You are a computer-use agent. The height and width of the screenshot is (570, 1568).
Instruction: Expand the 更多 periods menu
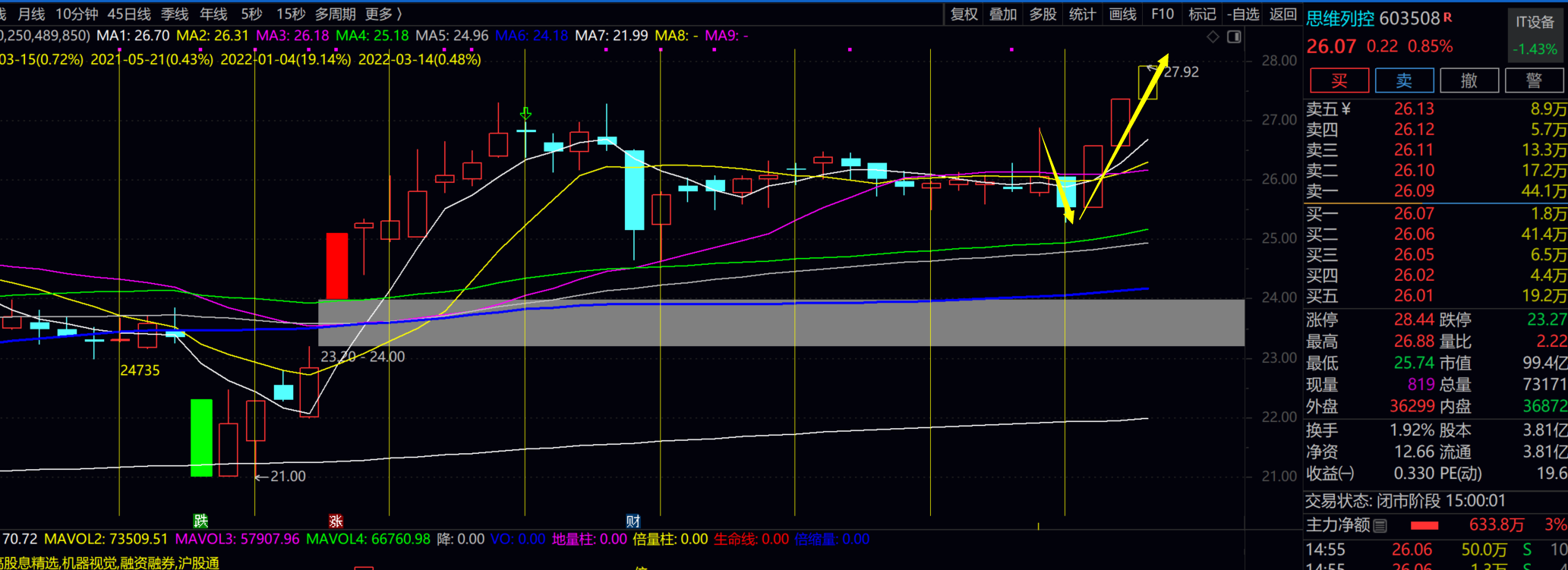coord(383,14)
